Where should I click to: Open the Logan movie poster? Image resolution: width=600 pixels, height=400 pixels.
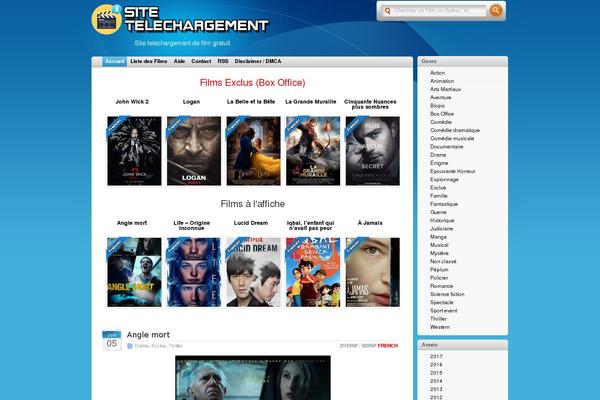(x=194, y=151)
